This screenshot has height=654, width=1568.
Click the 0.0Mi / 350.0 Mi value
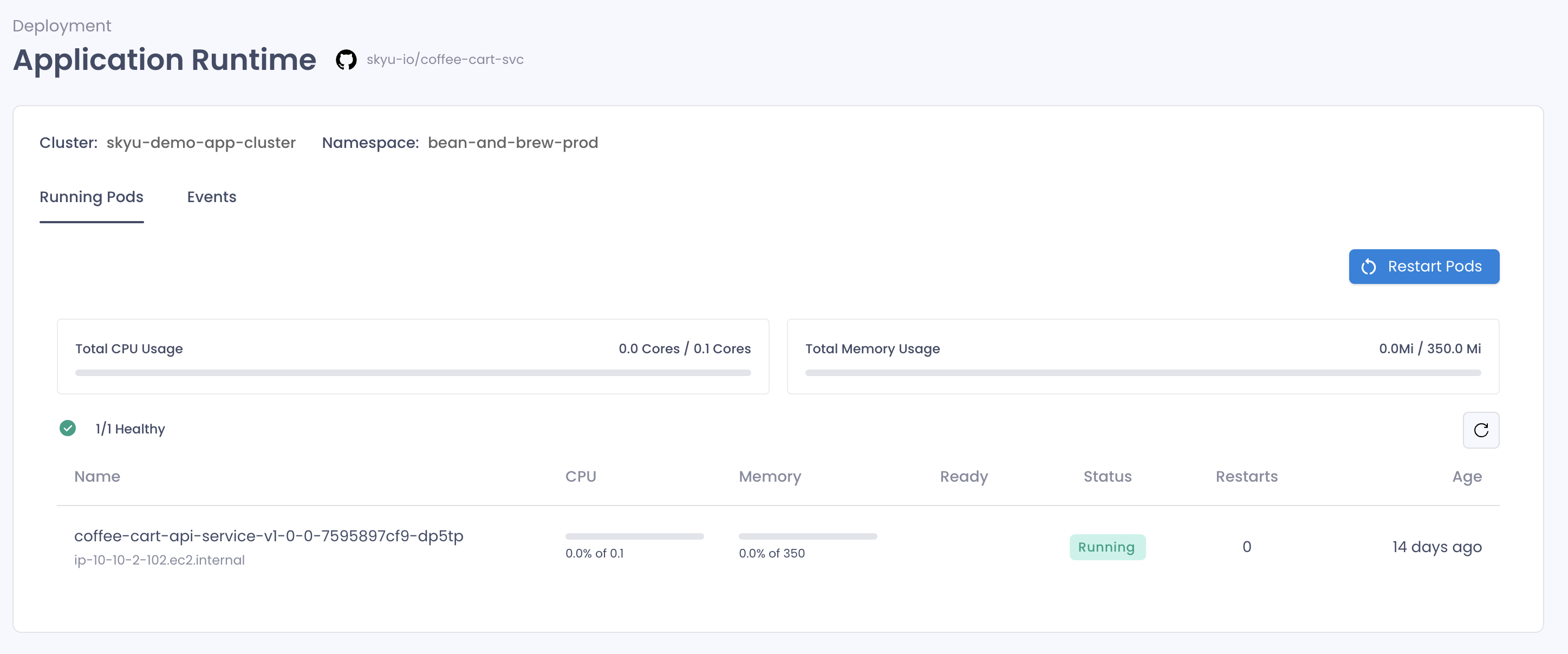tap(1430, 348)
